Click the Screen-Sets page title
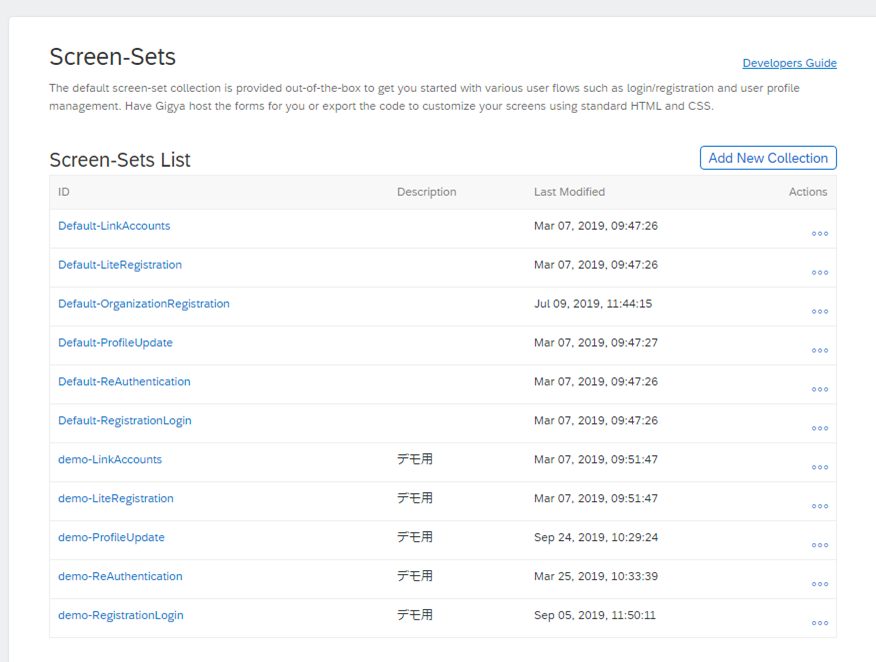 [112, 57]
